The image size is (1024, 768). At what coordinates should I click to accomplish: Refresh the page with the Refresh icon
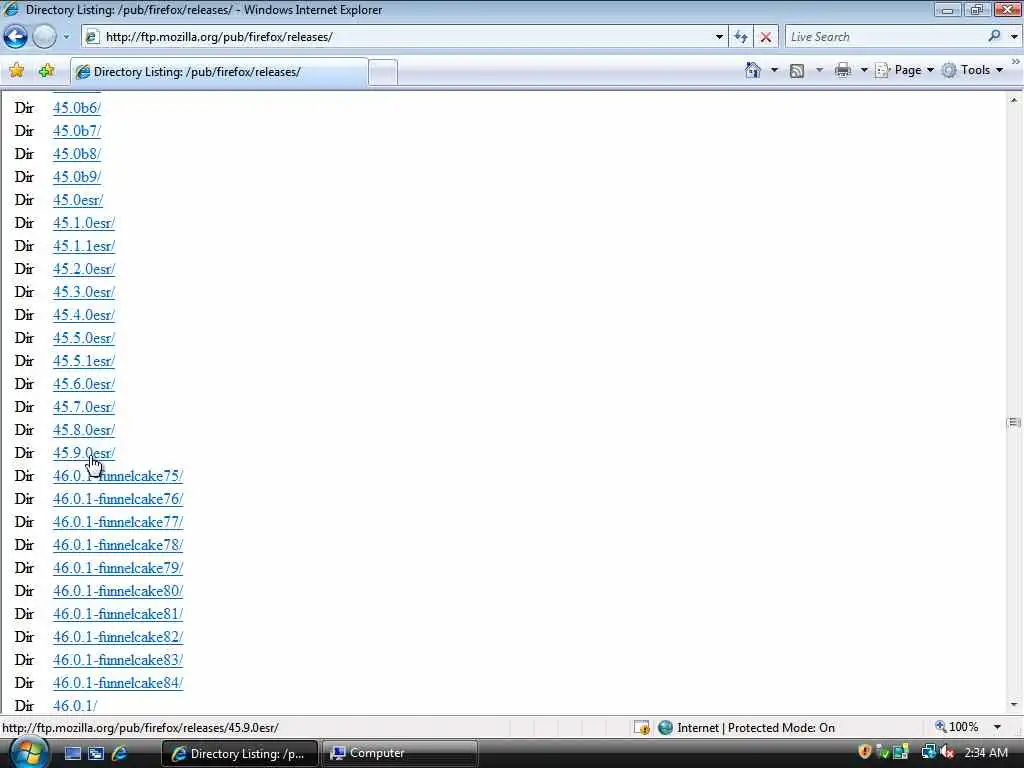click(x=741, y=37)
